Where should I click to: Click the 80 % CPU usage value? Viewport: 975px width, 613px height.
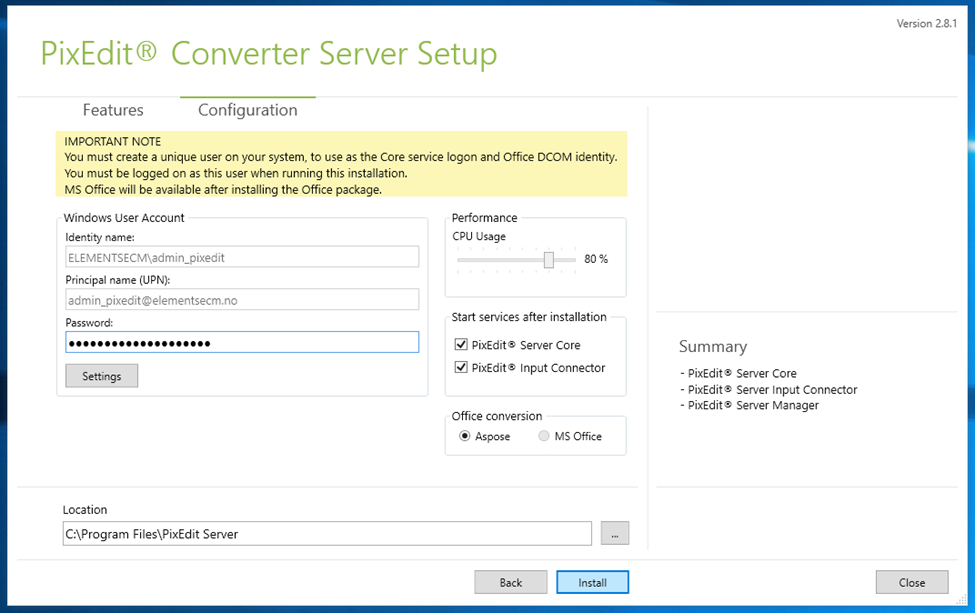click(x=596, y=259)
